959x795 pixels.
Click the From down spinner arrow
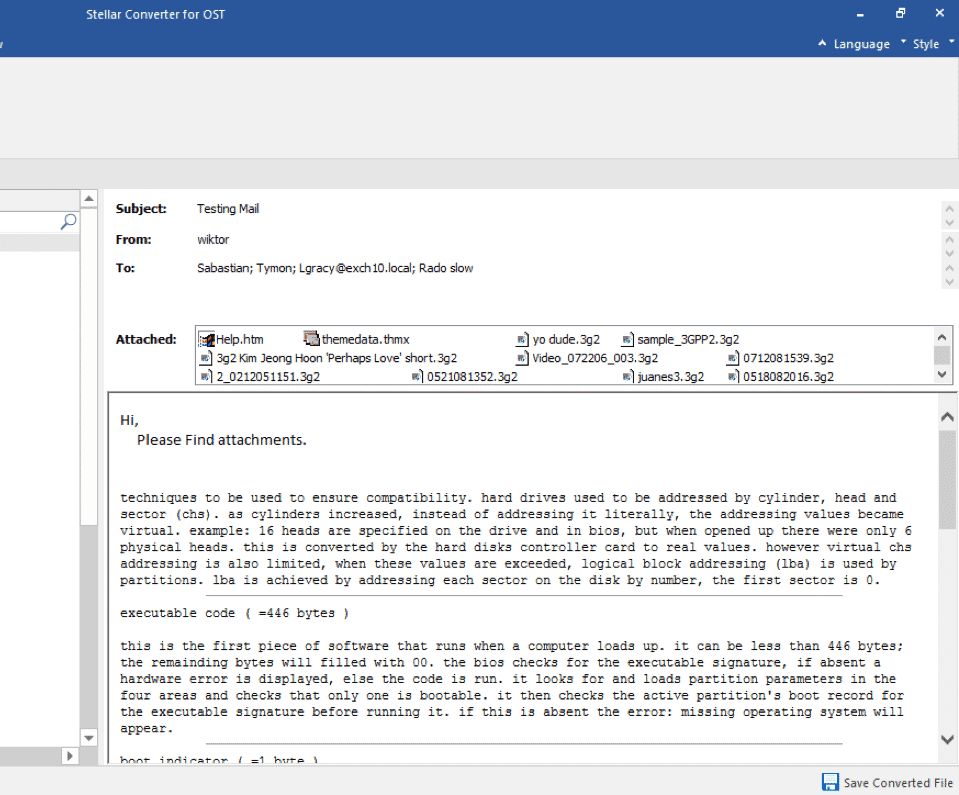point(949,253)
